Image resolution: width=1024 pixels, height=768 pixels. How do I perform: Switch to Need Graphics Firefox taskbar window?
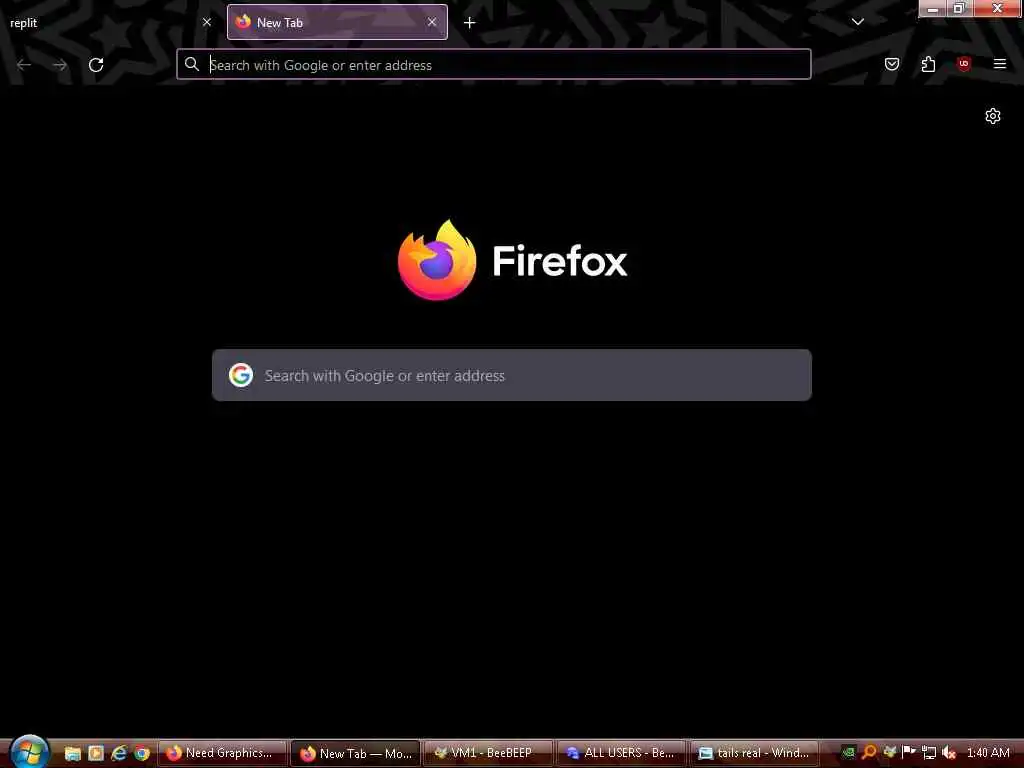pyautogui.click(x=222, y=754)
